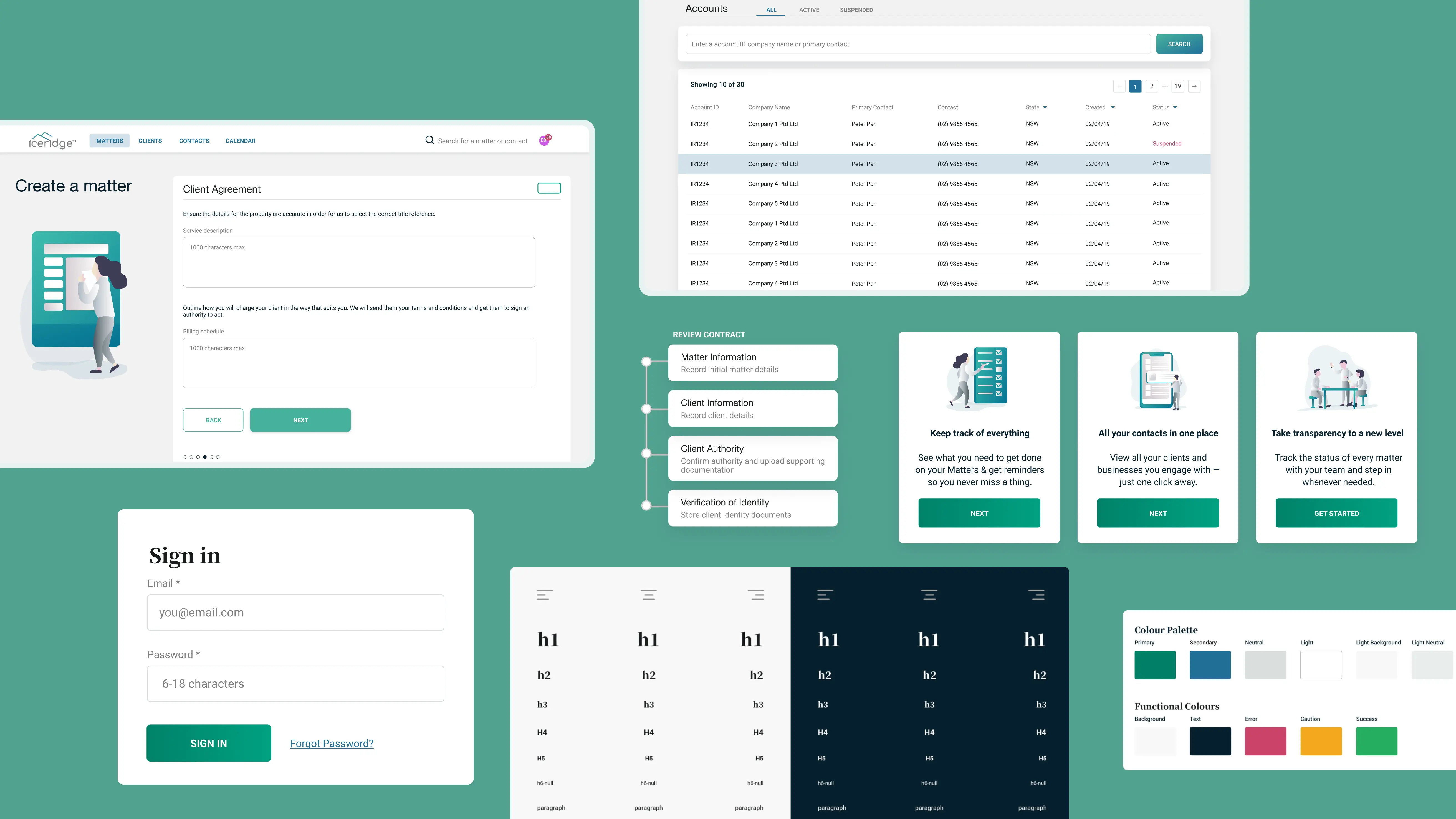The width and height of the screenshot is (1456, 819).
Task: Sort accounts by the Created column arrow
Action: tap(1112, 107)
